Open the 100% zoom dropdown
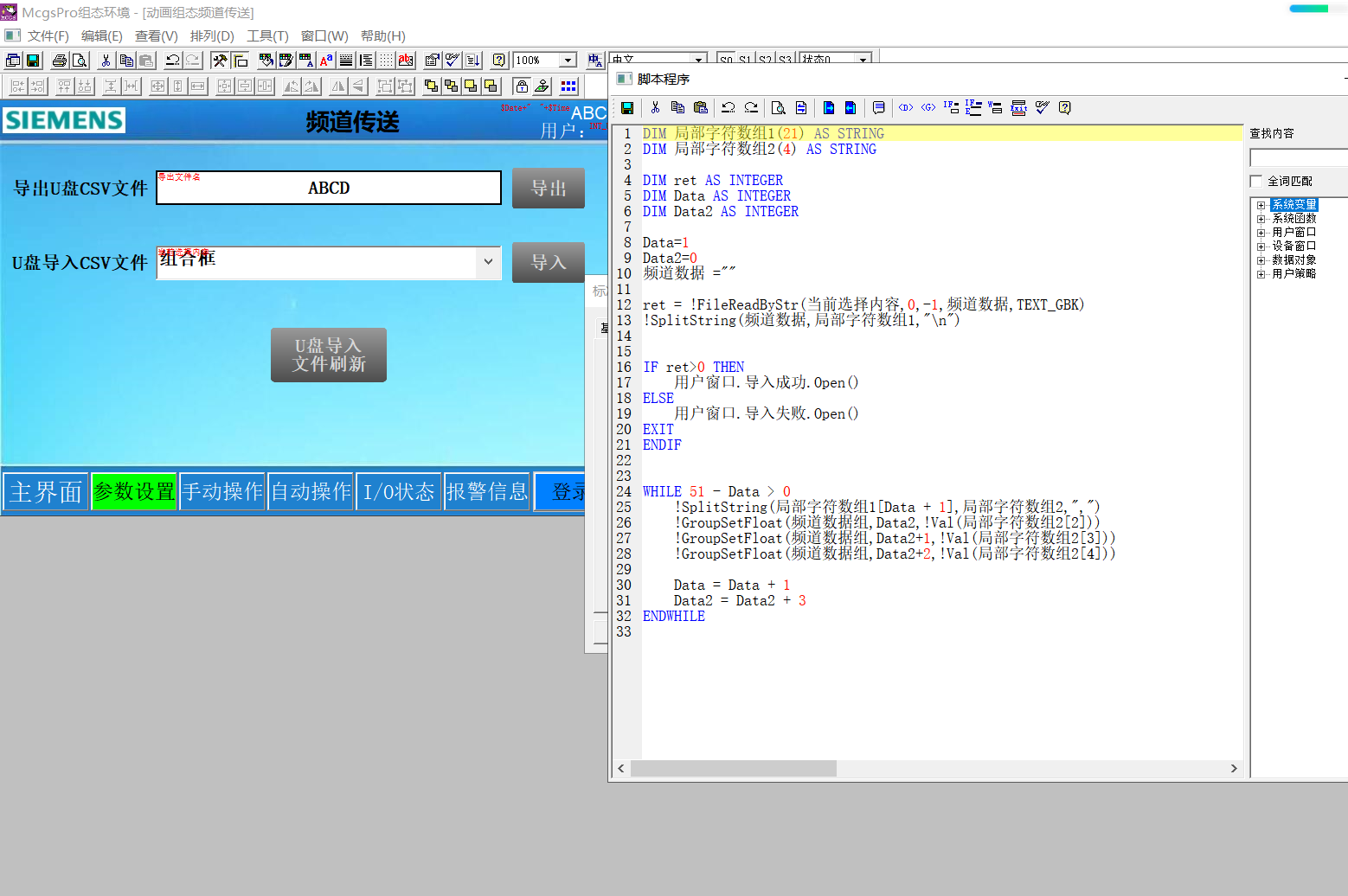Screen dimensions: 1348x896 [568, 61]
